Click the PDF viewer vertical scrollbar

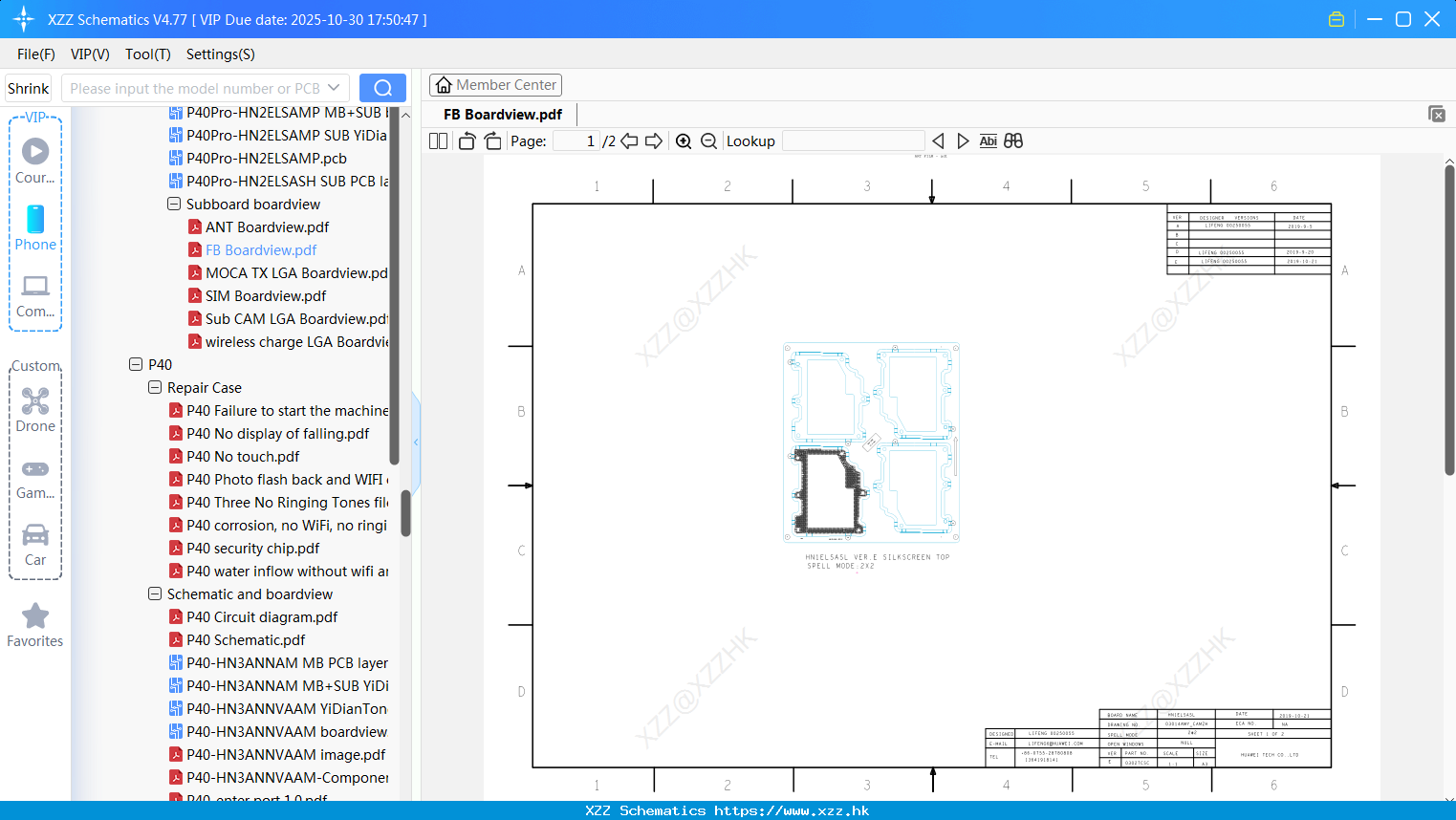click(x=1449, y=320)
